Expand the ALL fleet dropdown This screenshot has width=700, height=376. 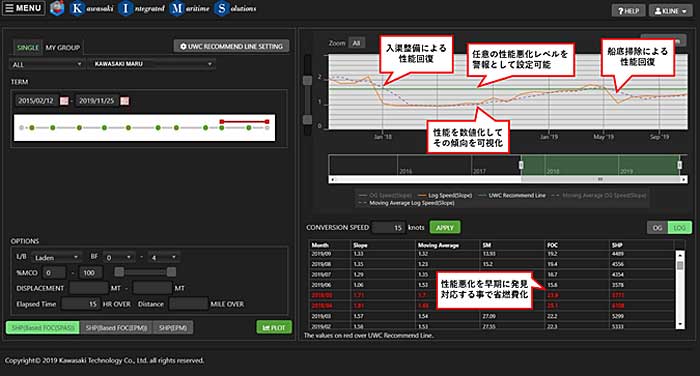(47, 64)
